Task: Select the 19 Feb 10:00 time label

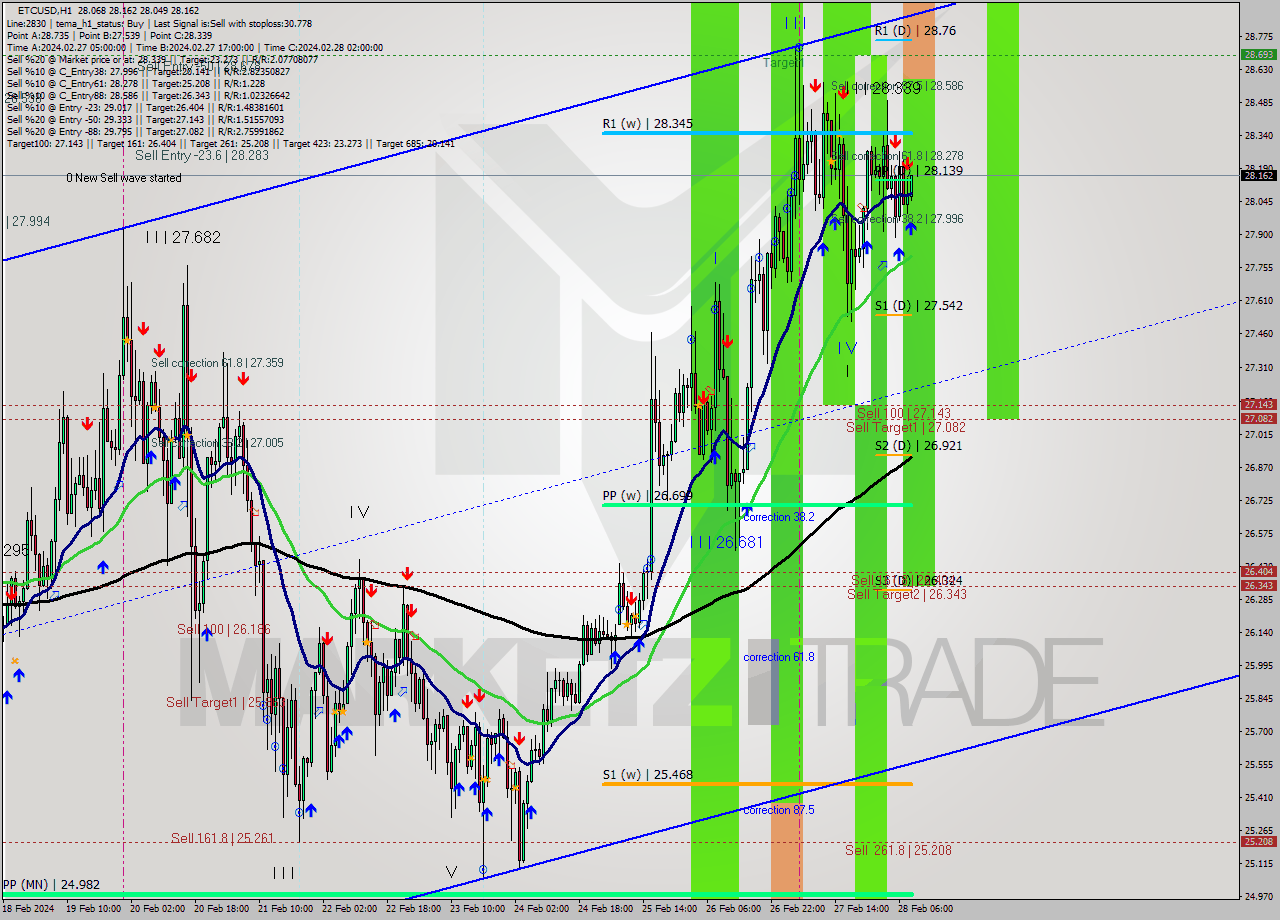Action: (x=94, y=909)
